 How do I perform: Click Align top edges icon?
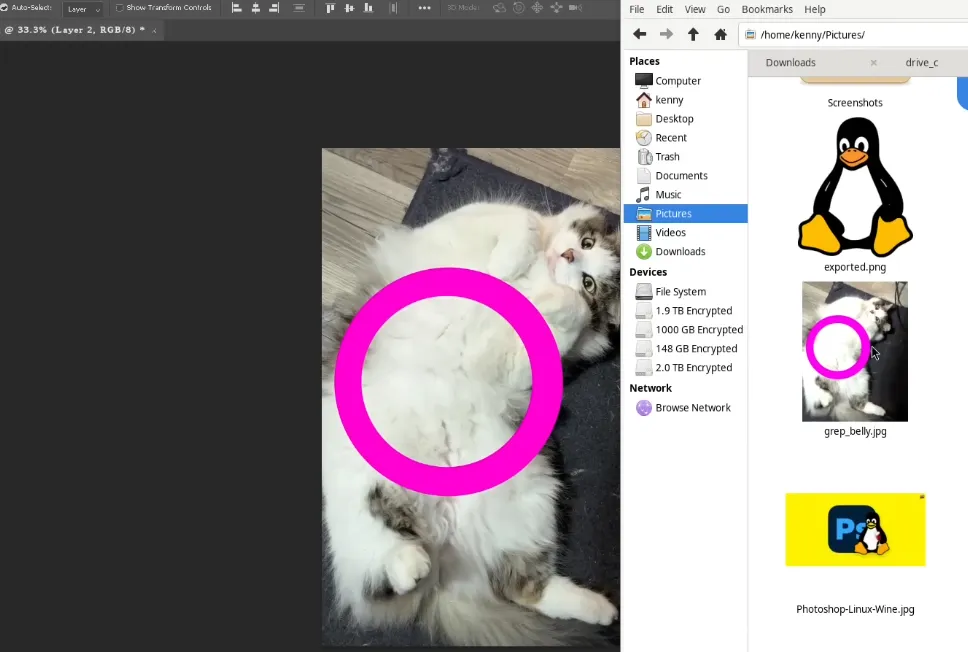coord(330,8)
